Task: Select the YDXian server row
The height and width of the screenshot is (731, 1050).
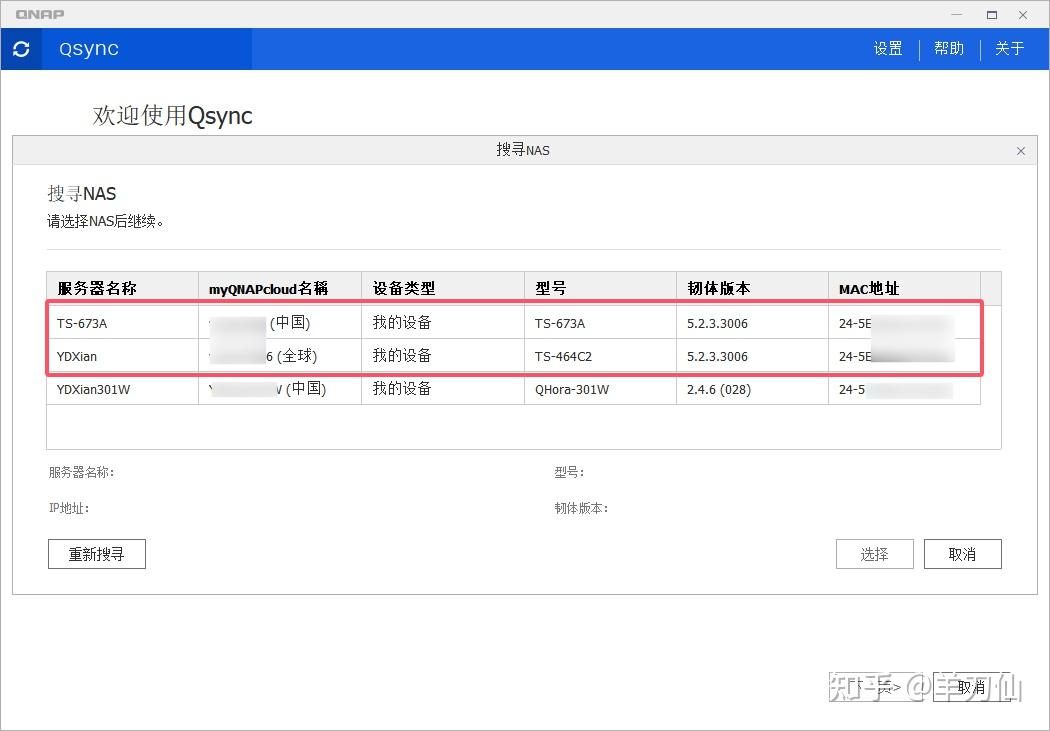Action: pos(122,356)
